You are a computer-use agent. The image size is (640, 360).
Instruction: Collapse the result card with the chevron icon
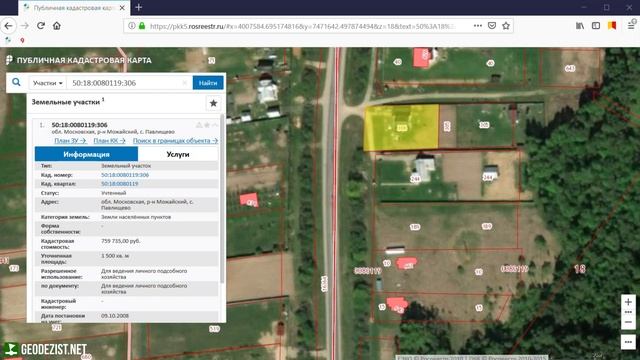pos(215,125)
